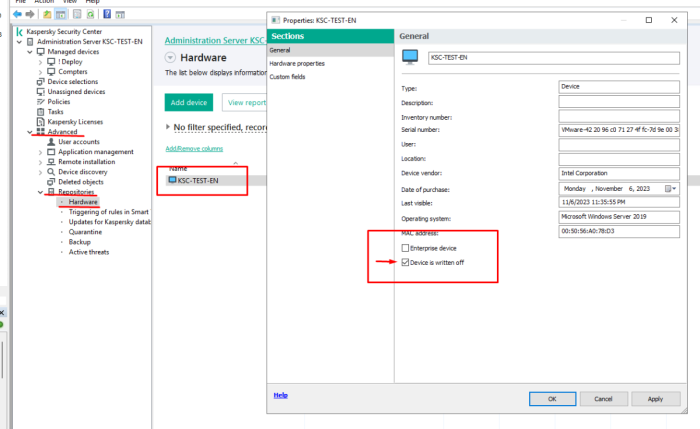Click the green Refresh toolbar icon
The height and width of the screenshot is (429, 700).
[90, 14]
